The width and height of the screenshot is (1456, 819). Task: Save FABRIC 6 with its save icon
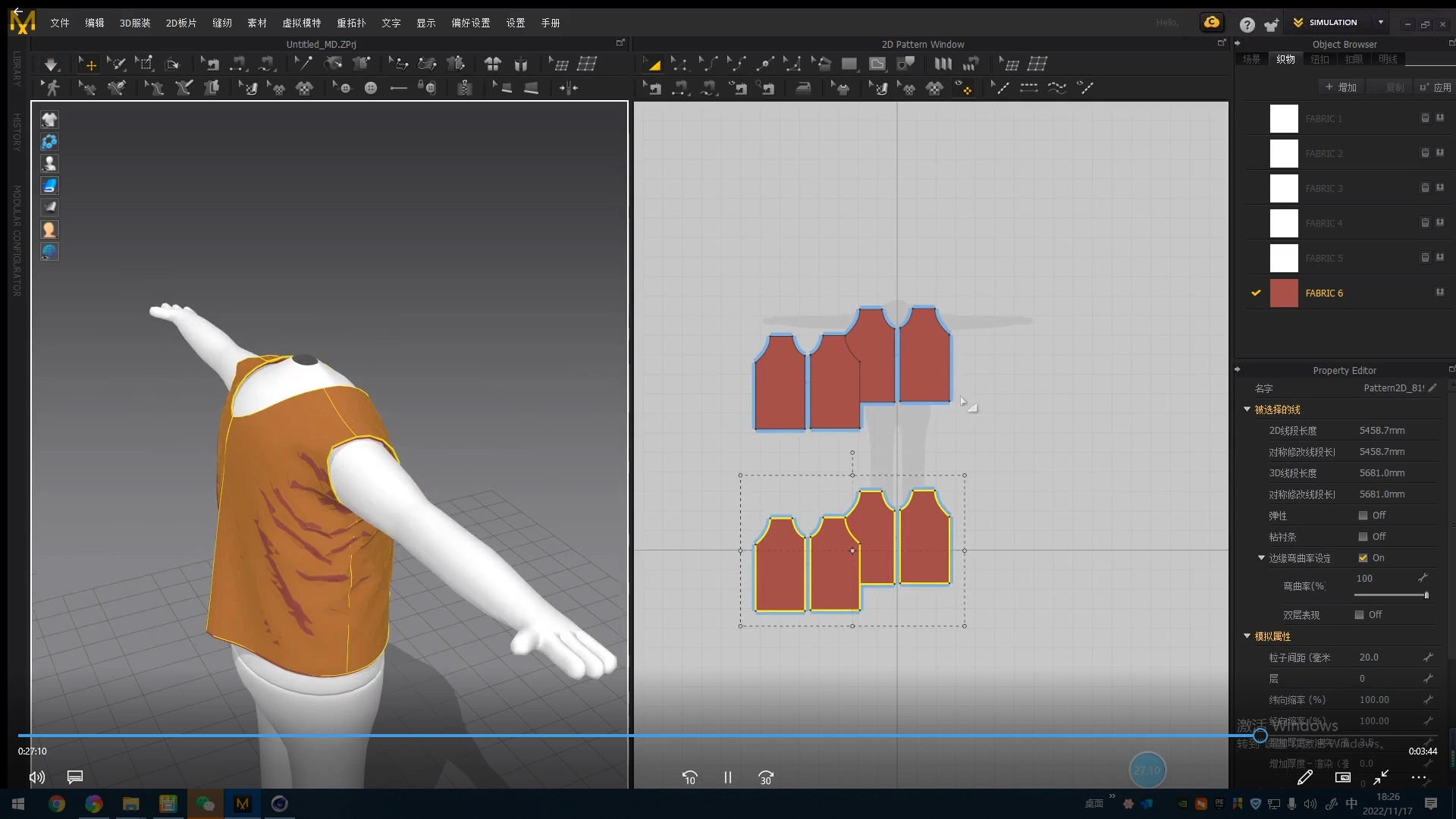1440,293
